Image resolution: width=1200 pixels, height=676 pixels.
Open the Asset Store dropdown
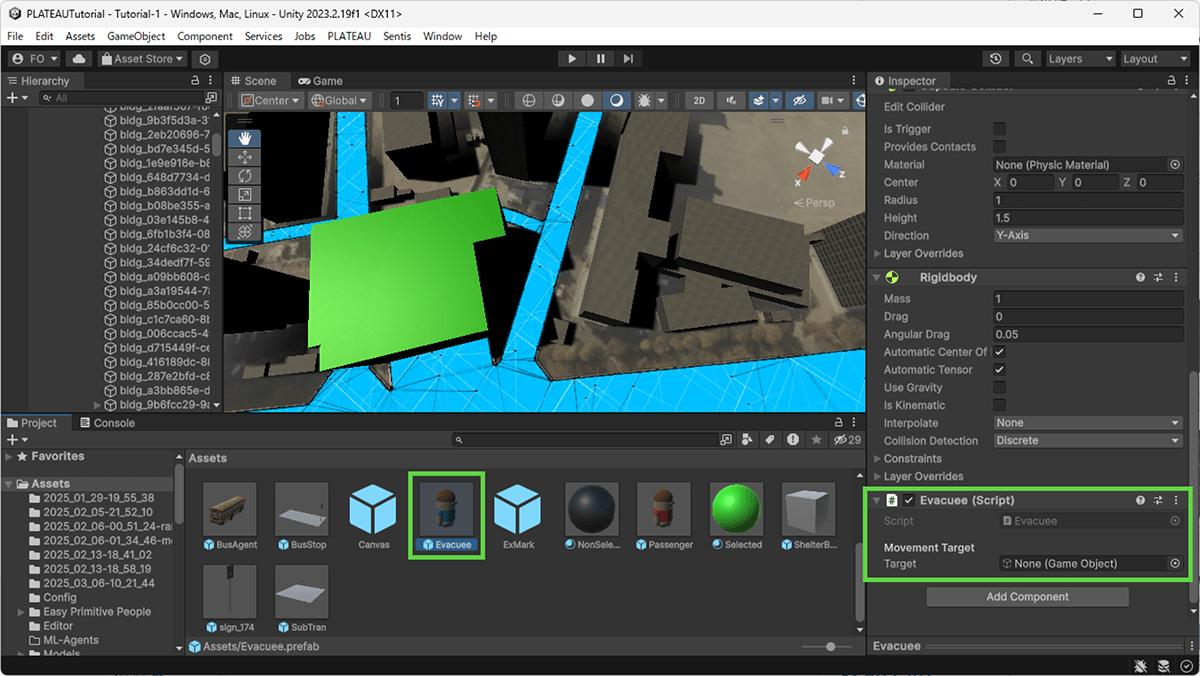[x=142, y=59]
